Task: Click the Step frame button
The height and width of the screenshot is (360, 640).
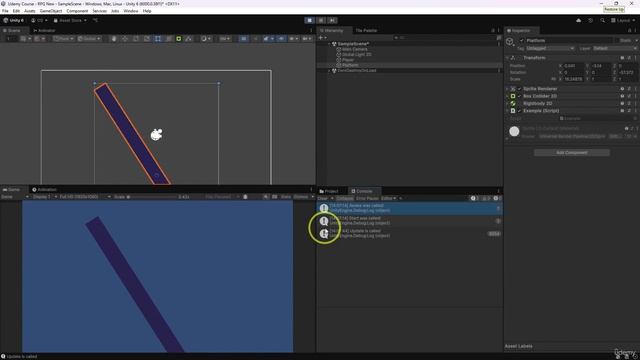Action: 332,20
